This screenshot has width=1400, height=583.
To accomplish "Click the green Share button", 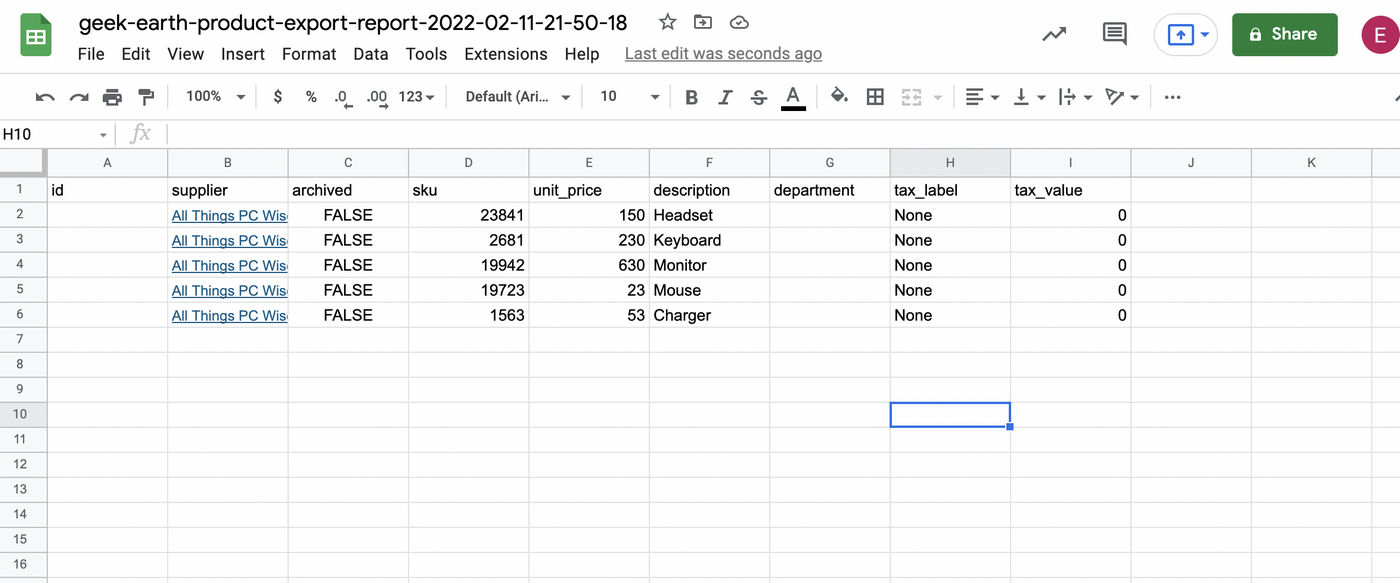I will [1284, 34].
